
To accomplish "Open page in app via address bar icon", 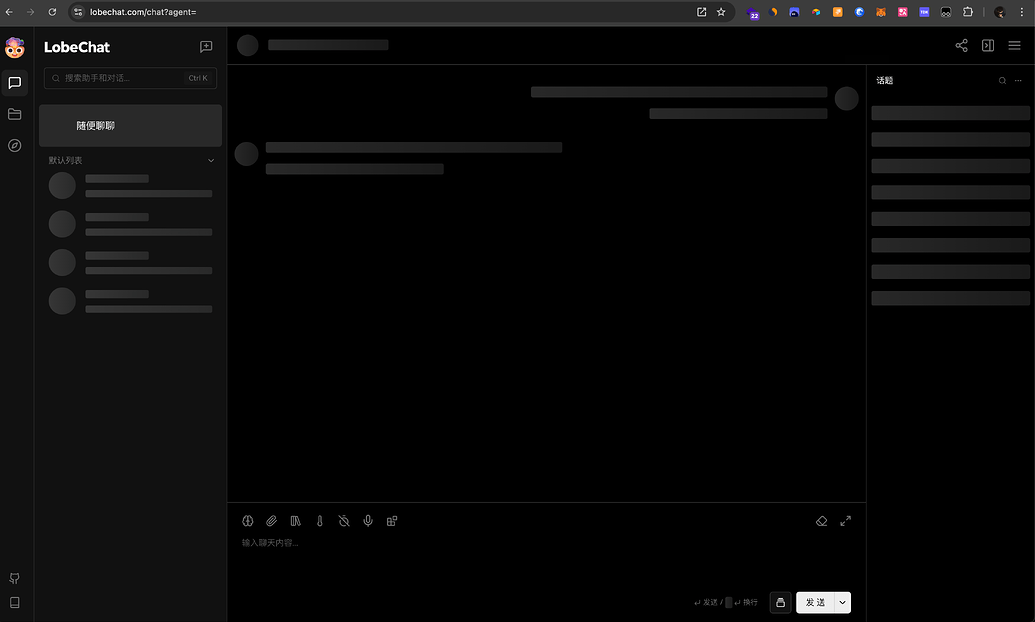I will pyautogui.click(x=701, y=12).
